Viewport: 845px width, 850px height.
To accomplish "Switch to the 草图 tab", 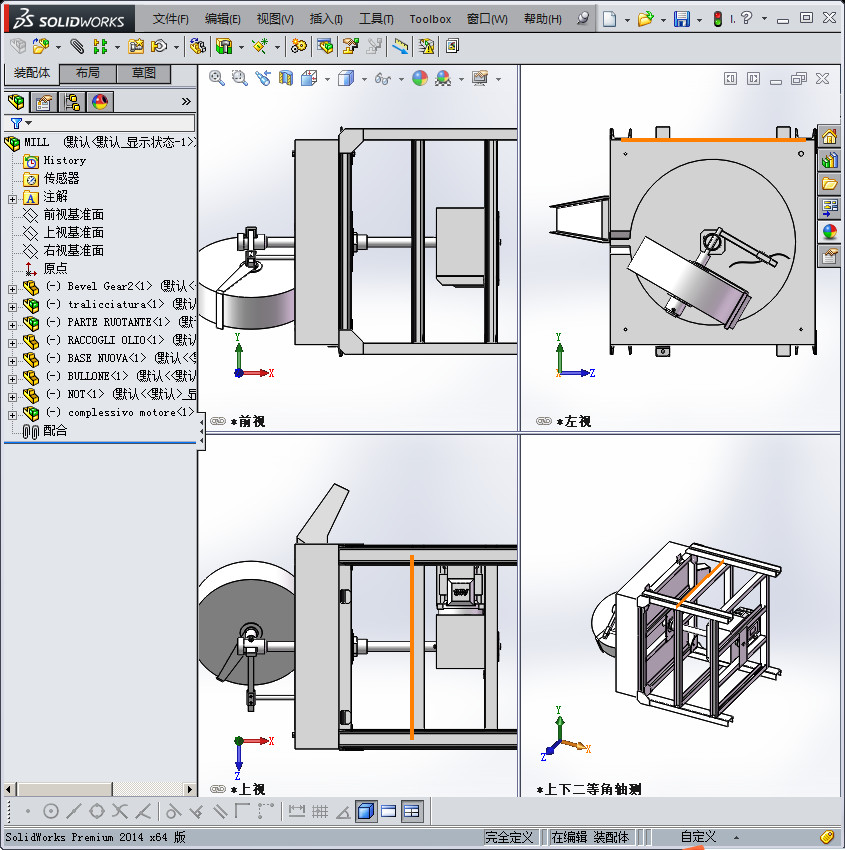I will [144, 73].
